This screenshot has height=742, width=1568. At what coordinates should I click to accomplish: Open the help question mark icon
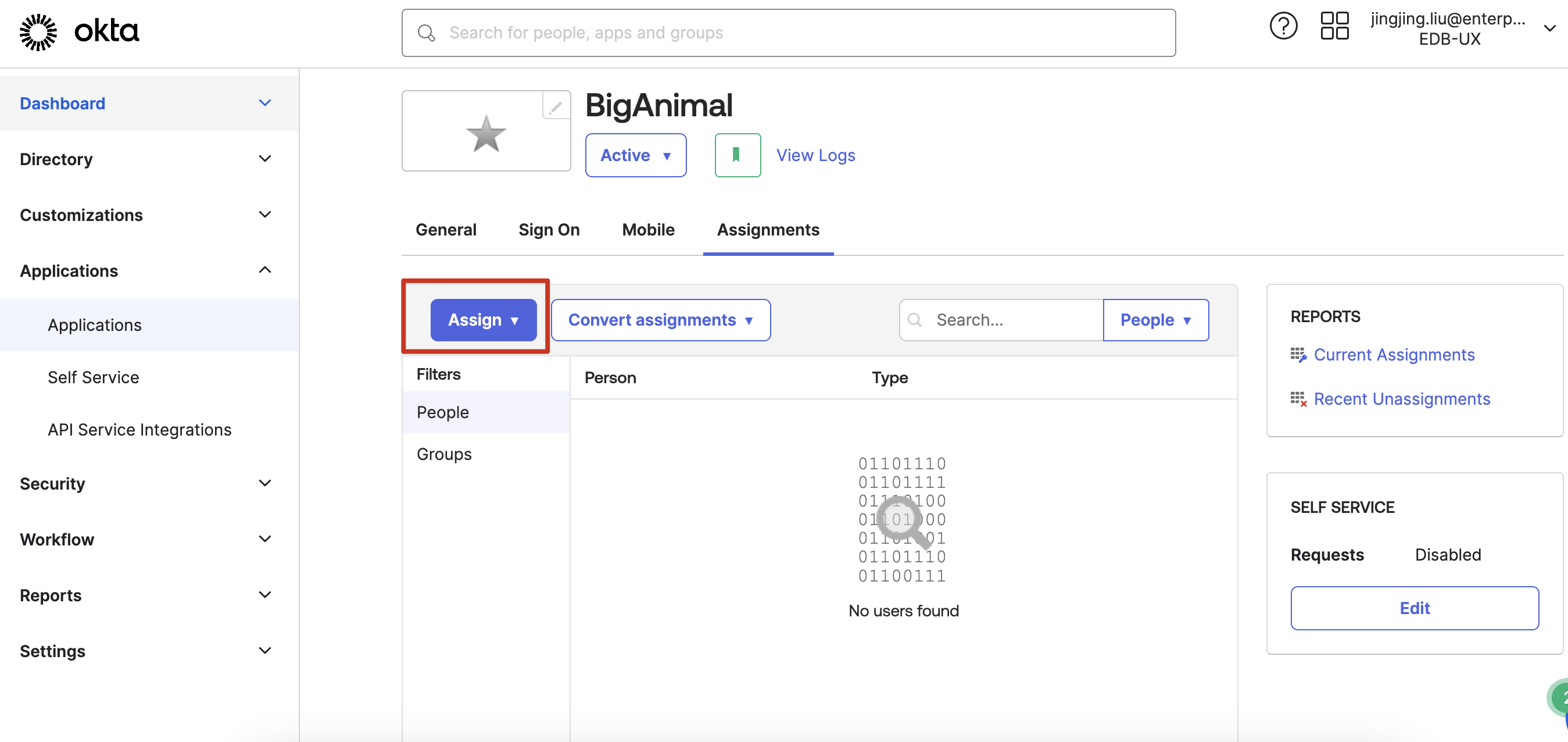(1283, 26)
